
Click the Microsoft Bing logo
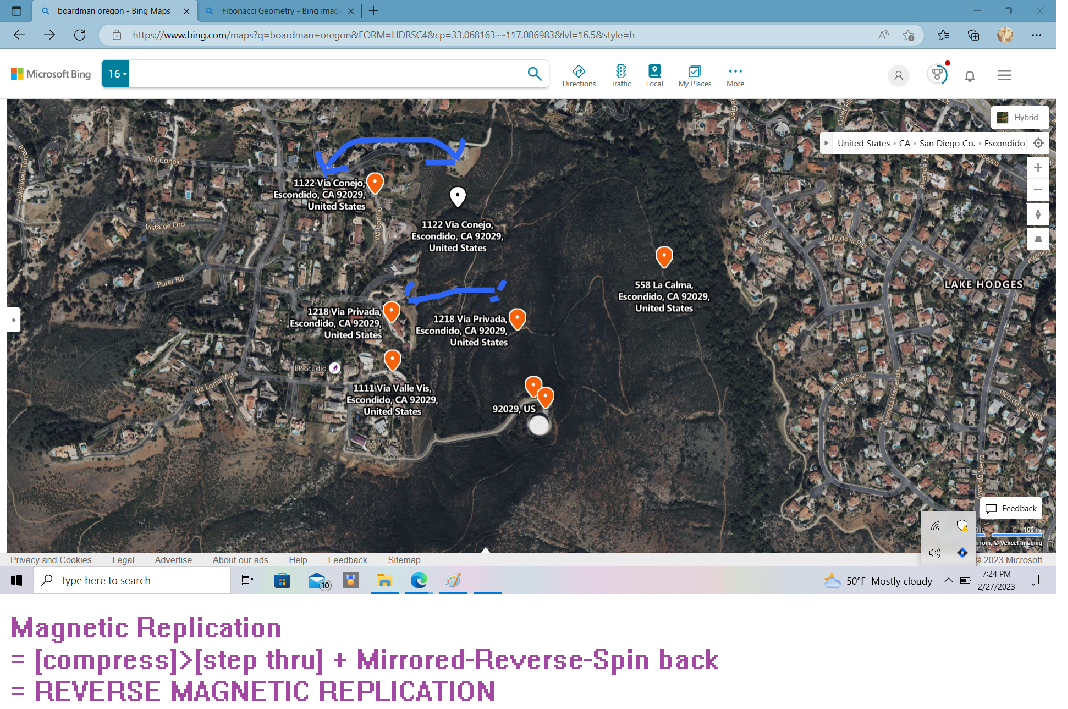pyautogui.click(x=51, y=74)
